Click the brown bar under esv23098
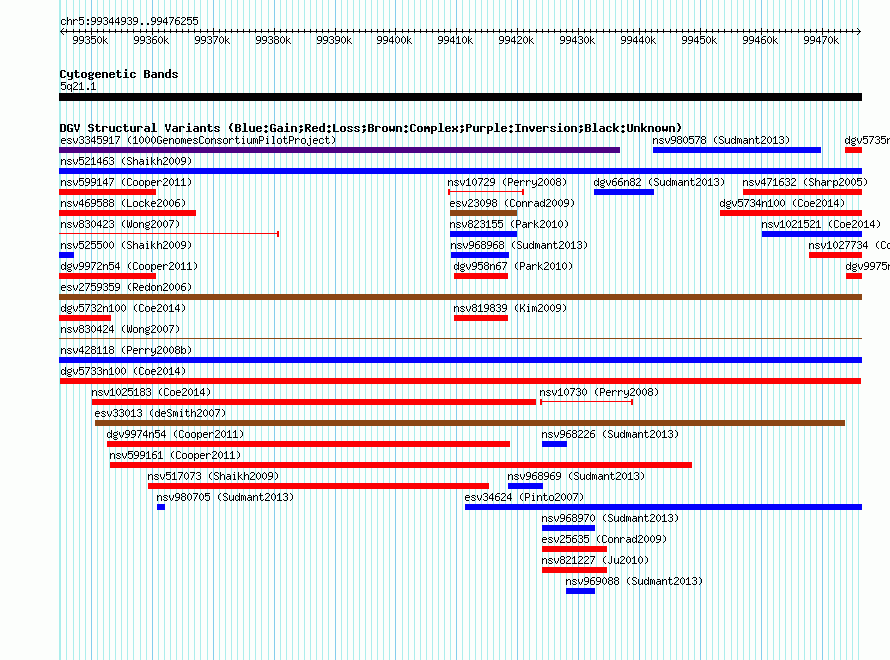This screenshot has height=660, width=890. click(483, 213)
